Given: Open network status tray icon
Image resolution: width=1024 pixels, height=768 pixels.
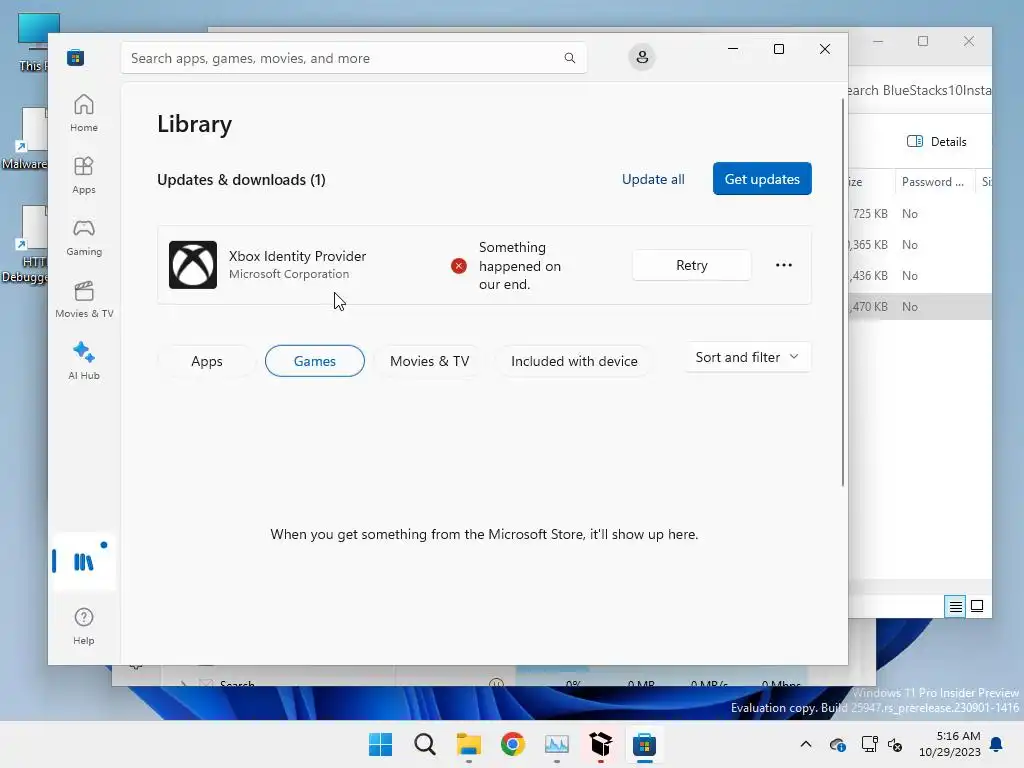Looking at the screenshot, I should (869, 744).
